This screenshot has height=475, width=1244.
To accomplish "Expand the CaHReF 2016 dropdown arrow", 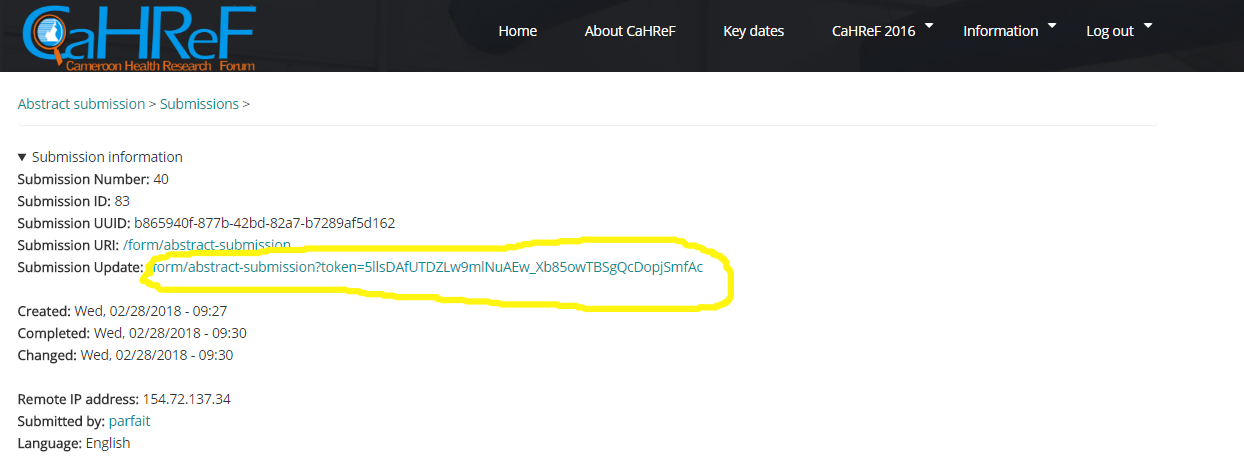I will pyautogui.click(x=929, y=25).
